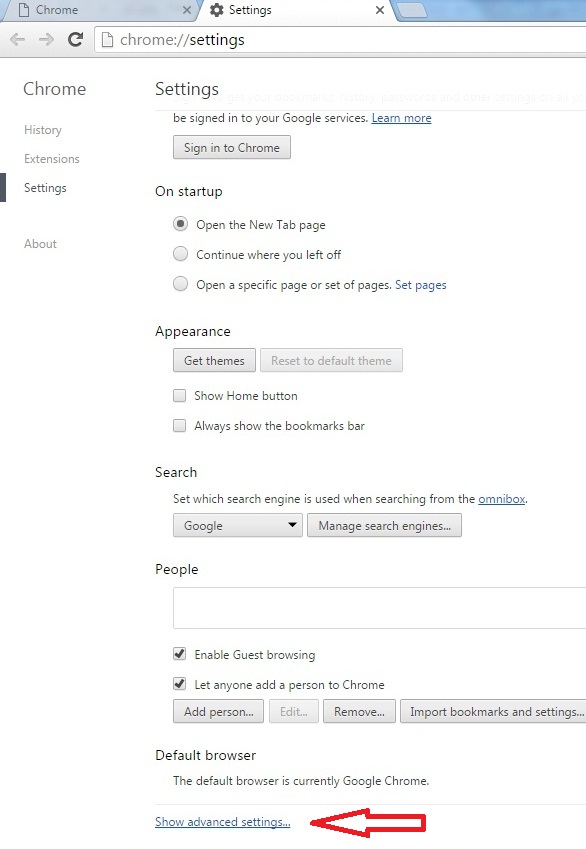
Task: Reload the page with refresh icon
Action: click(x=75, y=39)
